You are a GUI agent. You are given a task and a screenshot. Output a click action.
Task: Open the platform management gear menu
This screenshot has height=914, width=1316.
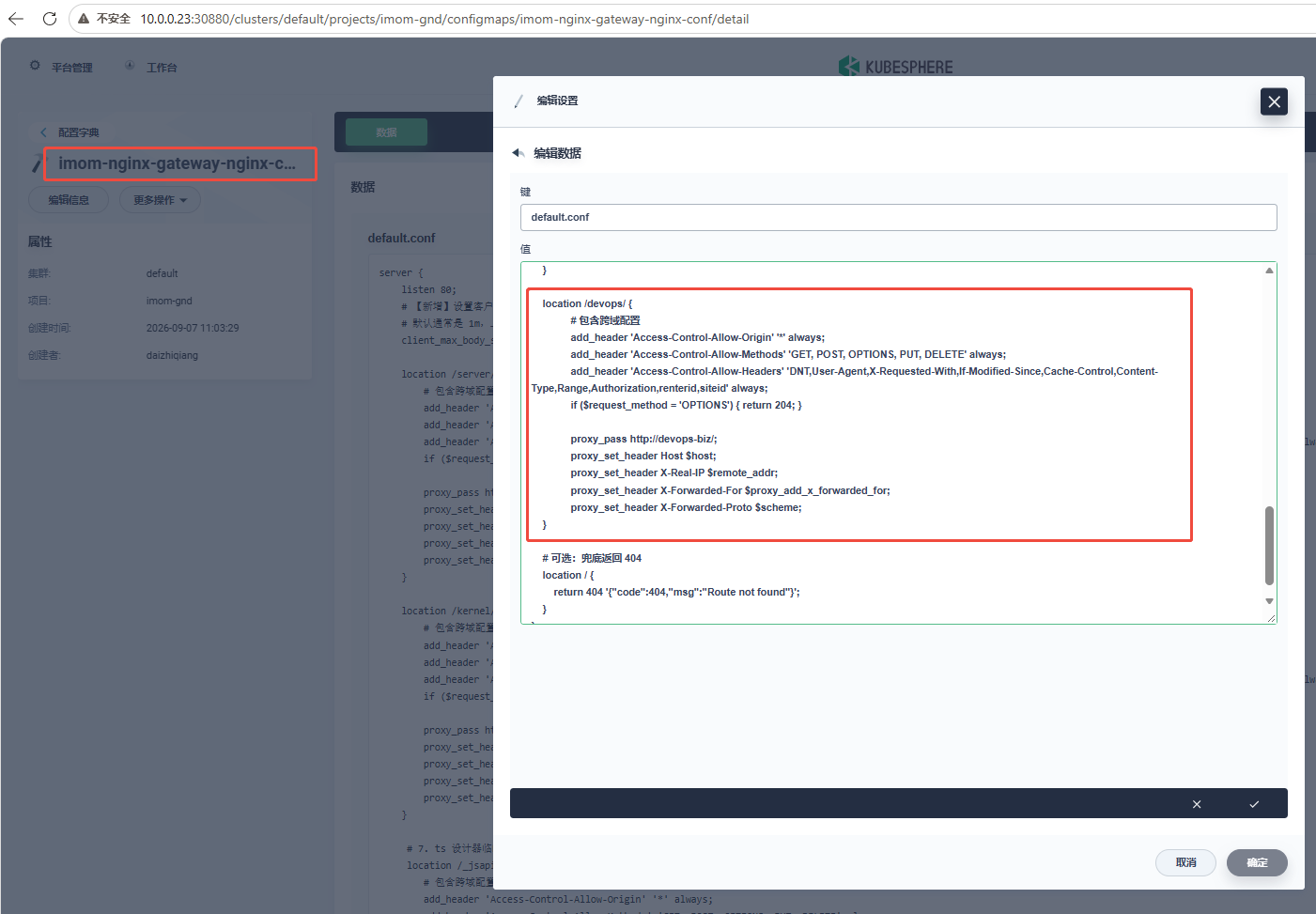tap(35, 66)
